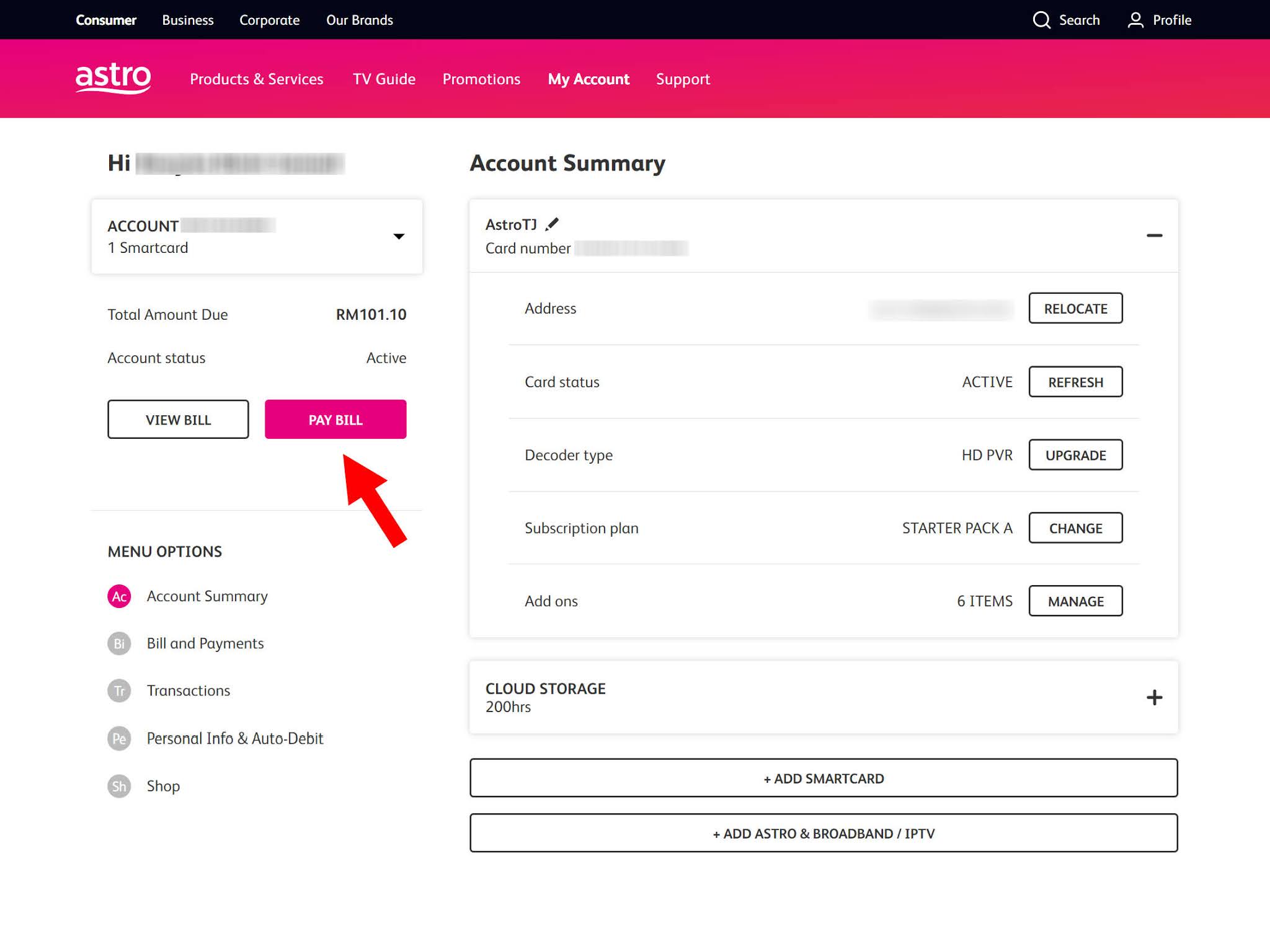The width and height of the screenshot is (1270, 952).
Task: Click the Add Smartcard button
Action: click(x=823, y=778)
